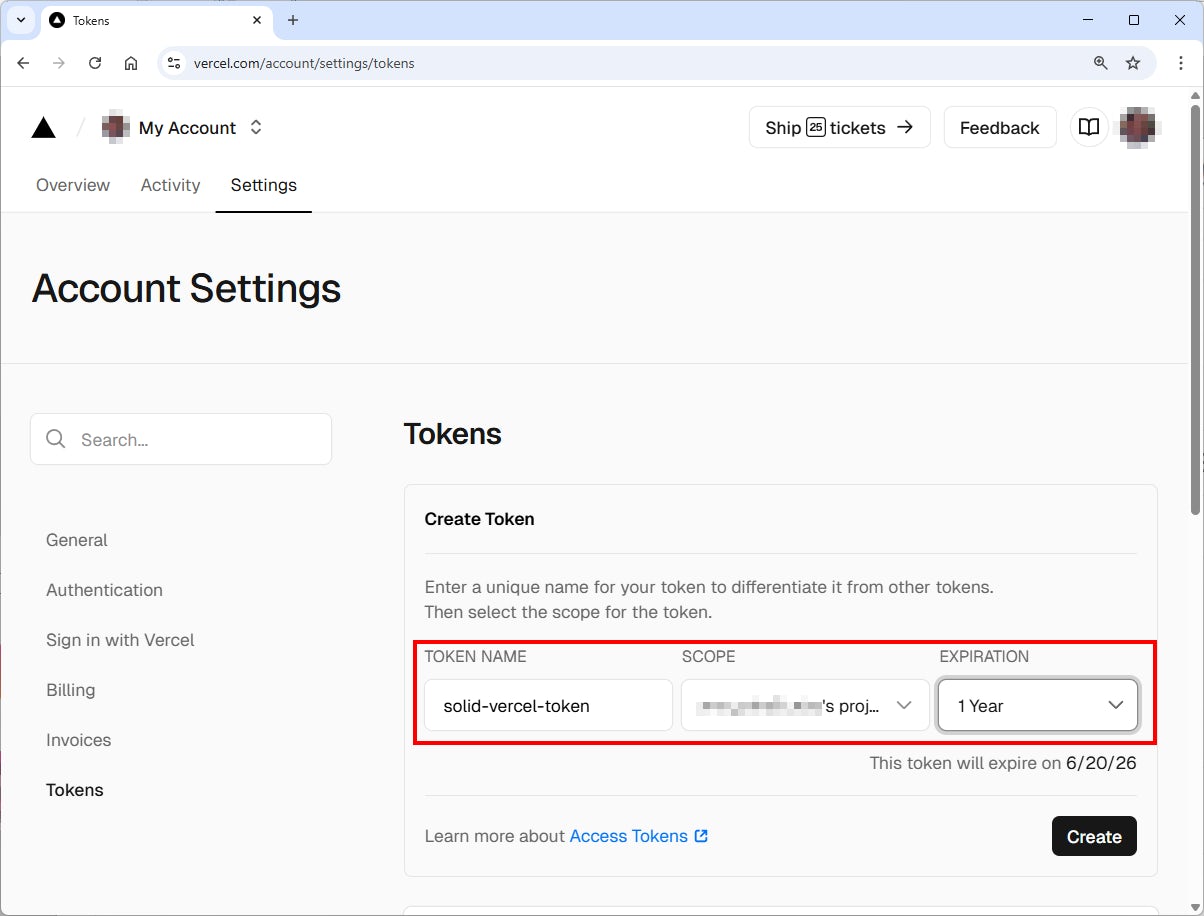Click the token name input field

547,705
